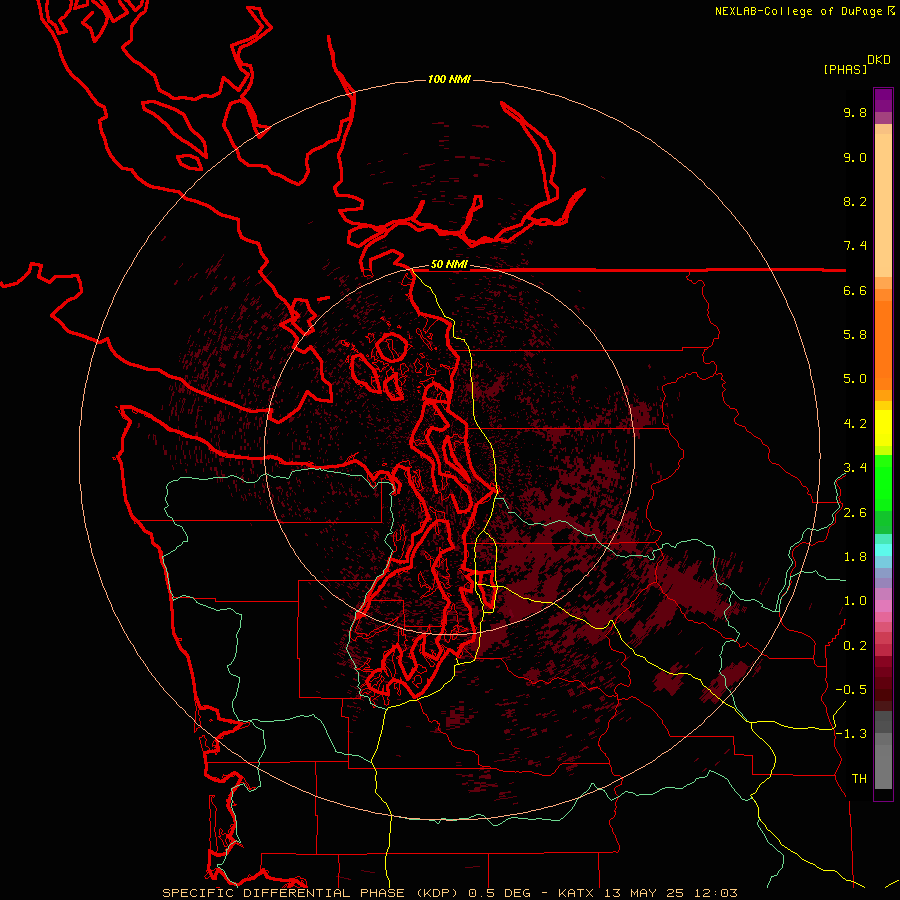
Task: Pick the pale peach color bar band
Action: click(883, 205)
